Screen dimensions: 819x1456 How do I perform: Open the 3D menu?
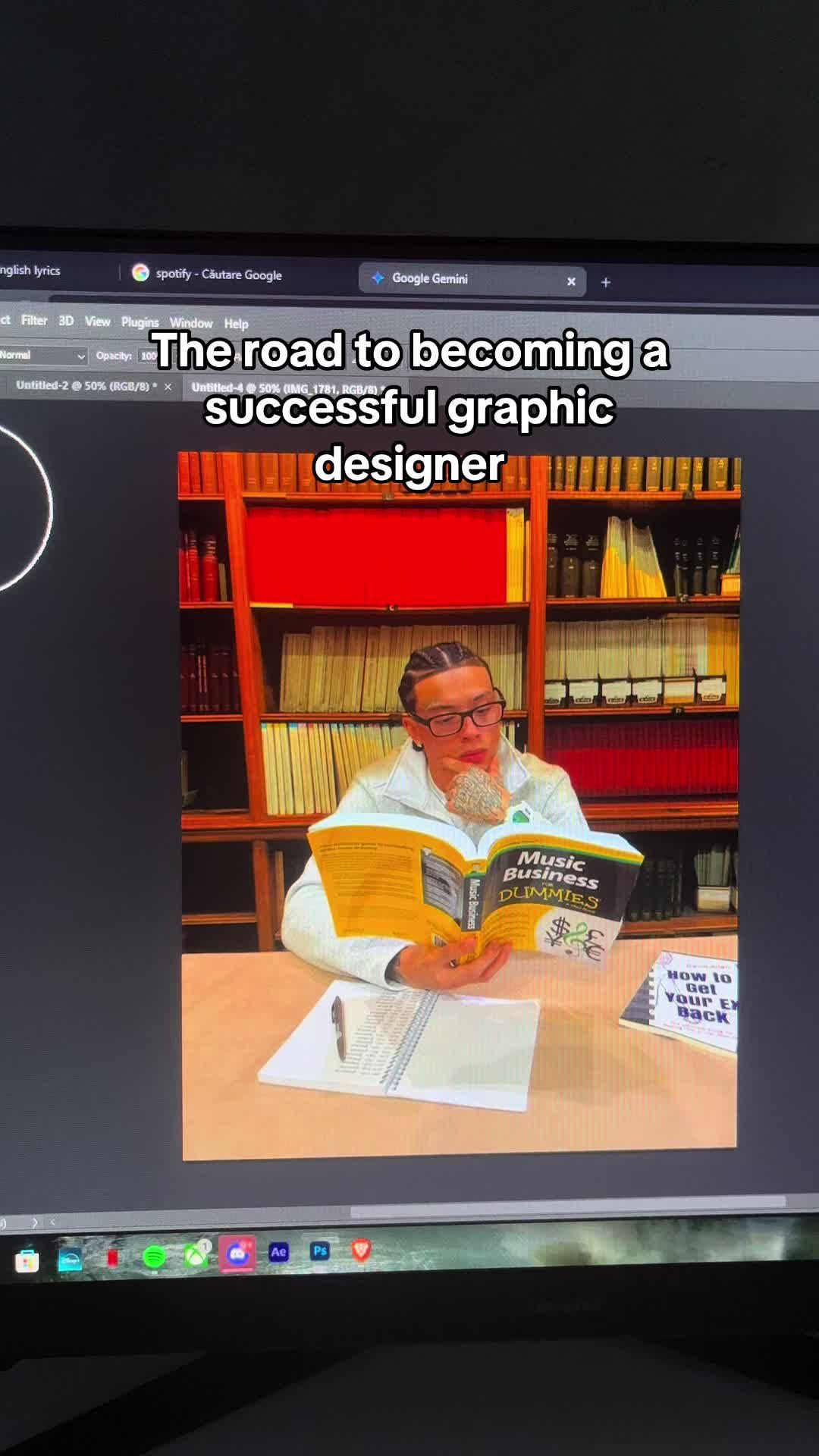click(66, 321)
